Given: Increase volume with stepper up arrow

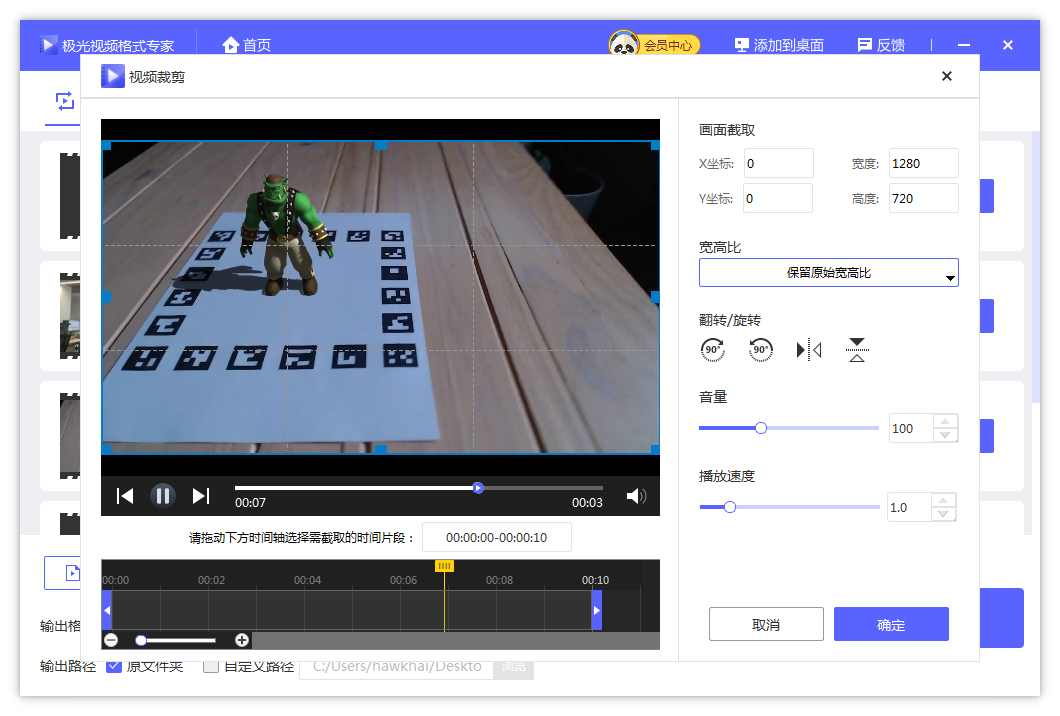Looking at the screenshot, I should [x=945, y=422].
